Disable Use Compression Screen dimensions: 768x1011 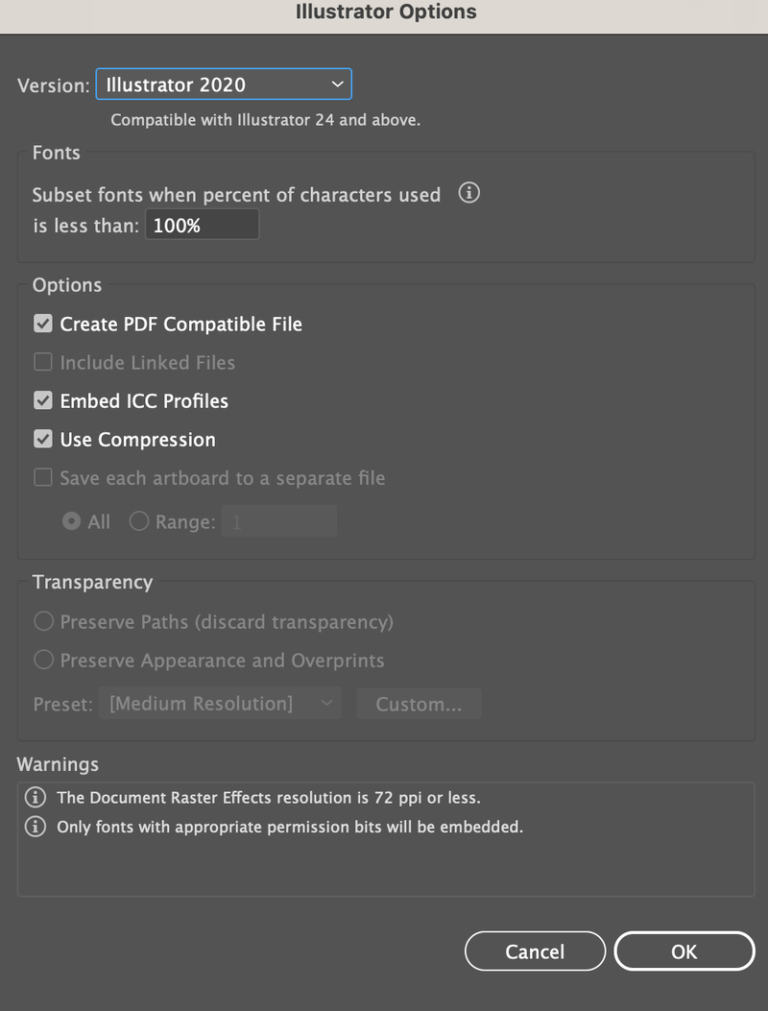(x=43, y=439)
